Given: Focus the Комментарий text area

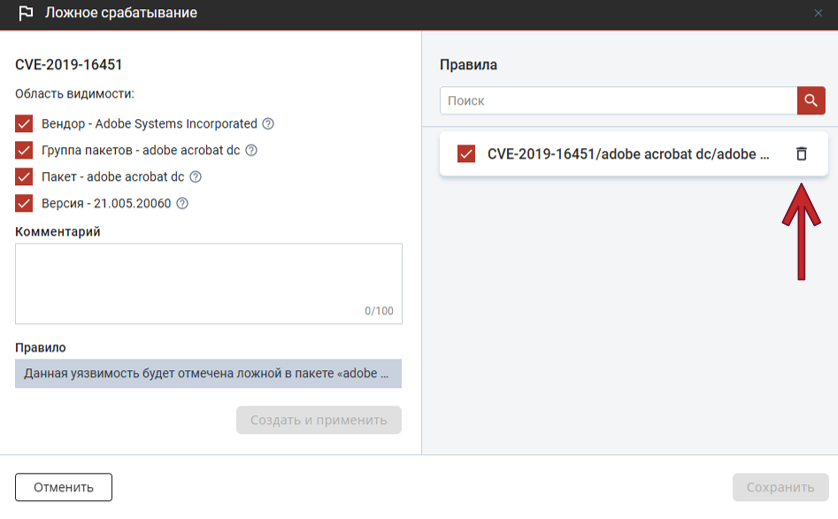Looking at the screenshot, I should pyautogui.click(x=208, y=283).
